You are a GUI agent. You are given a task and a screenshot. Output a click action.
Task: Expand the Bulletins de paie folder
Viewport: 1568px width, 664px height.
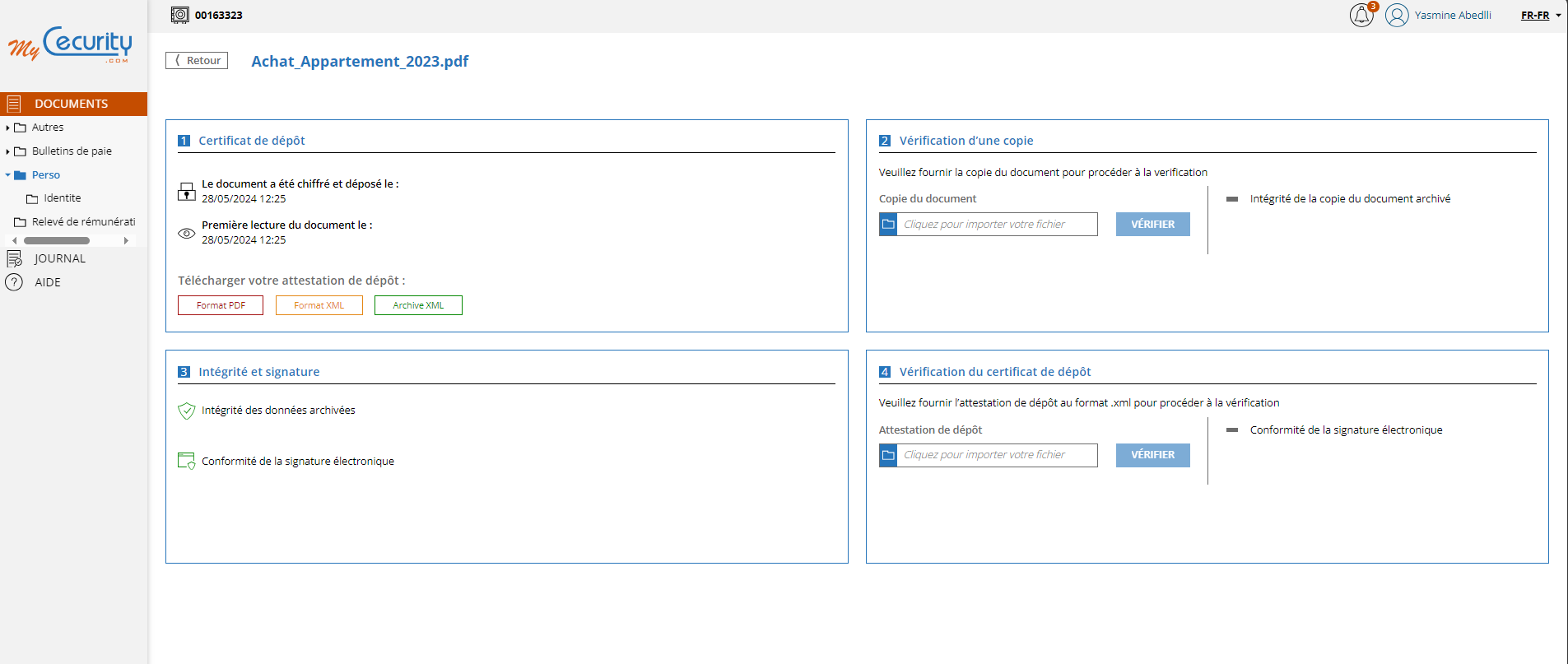click(7, 151)
